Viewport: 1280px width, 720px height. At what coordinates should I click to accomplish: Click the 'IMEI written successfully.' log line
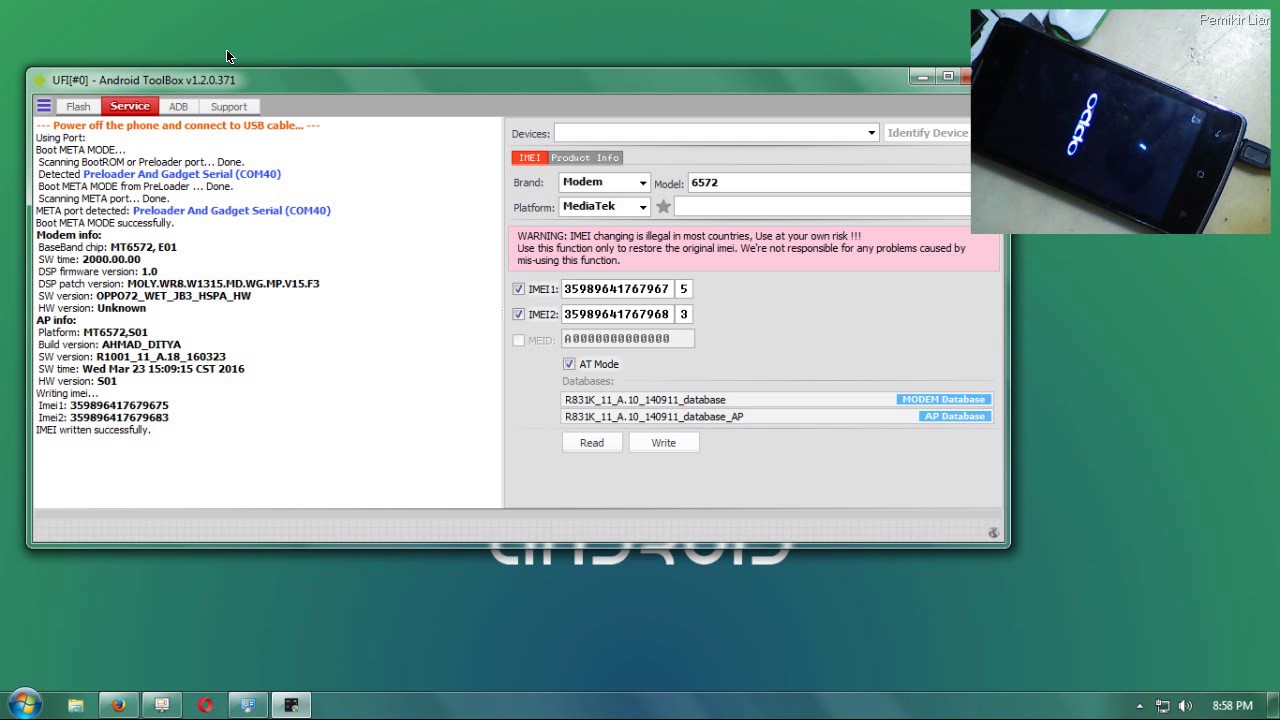point(93,430)
